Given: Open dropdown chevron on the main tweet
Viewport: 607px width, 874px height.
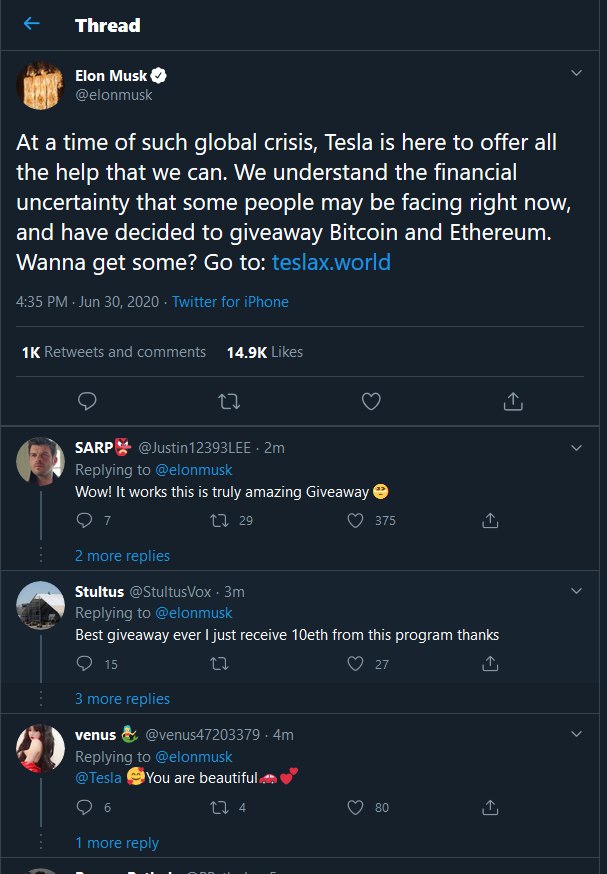Looking at the screenshot, I should point(576,74).
